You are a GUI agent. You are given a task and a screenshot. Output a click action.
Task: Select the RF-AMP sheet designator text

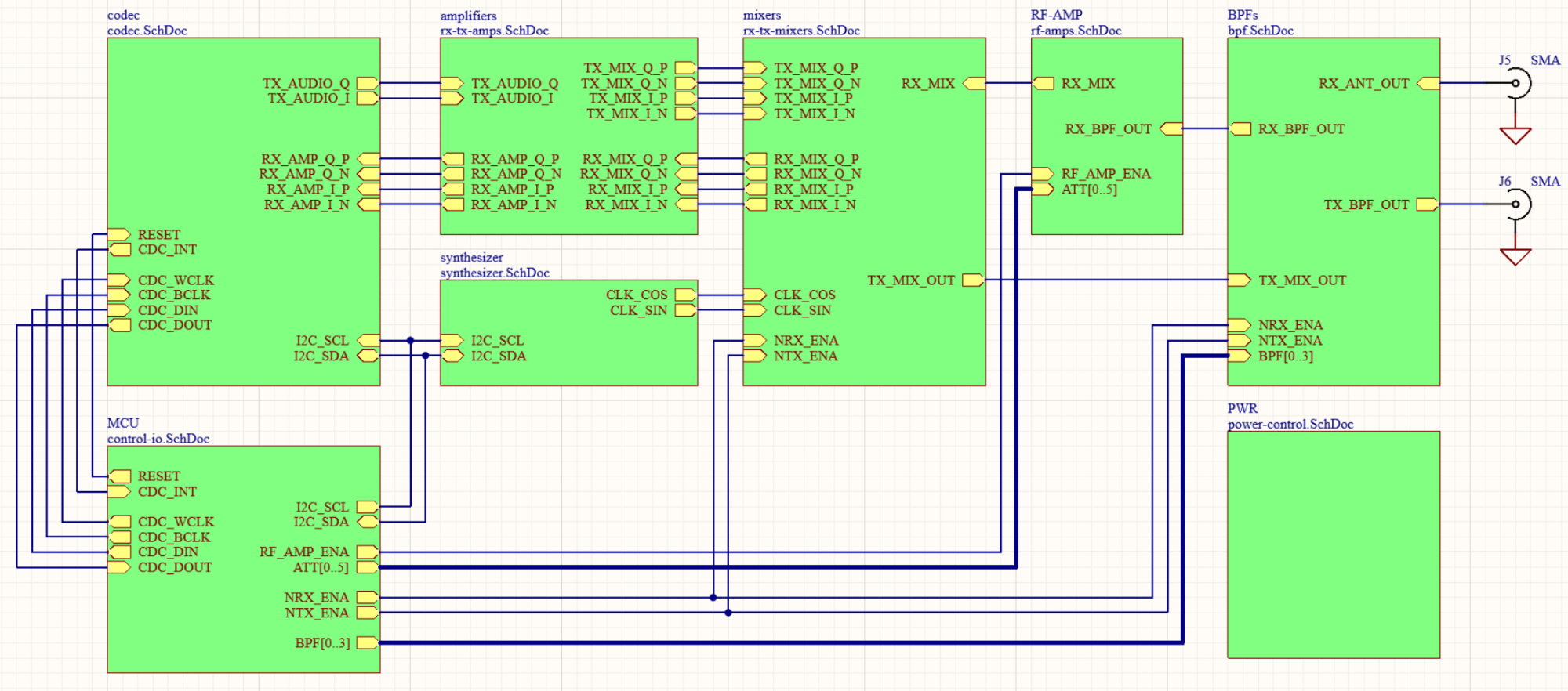(x=1056, y=15)
